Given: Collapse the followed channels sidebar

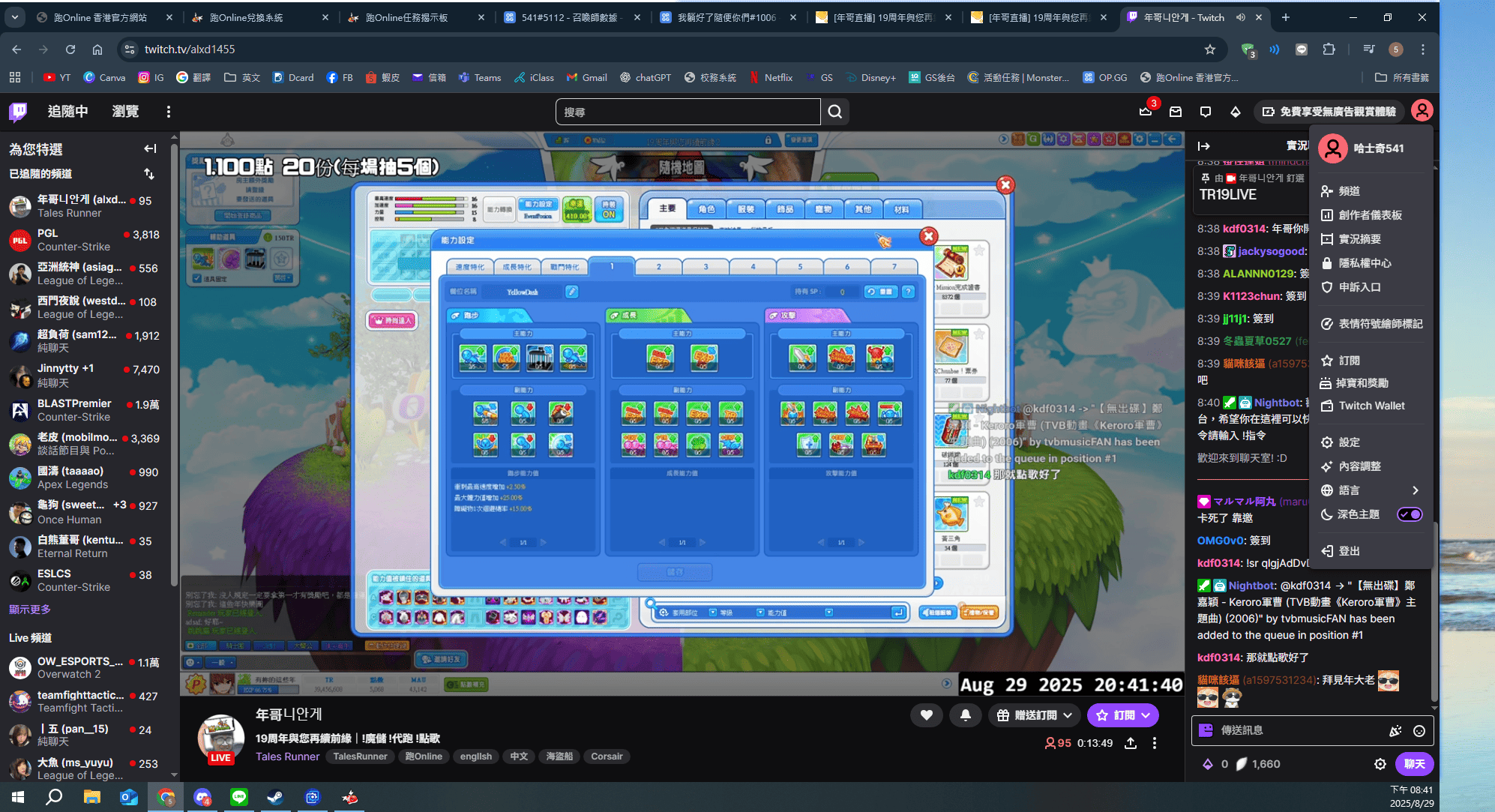Looking at the screenshot, I should point(150,148).
